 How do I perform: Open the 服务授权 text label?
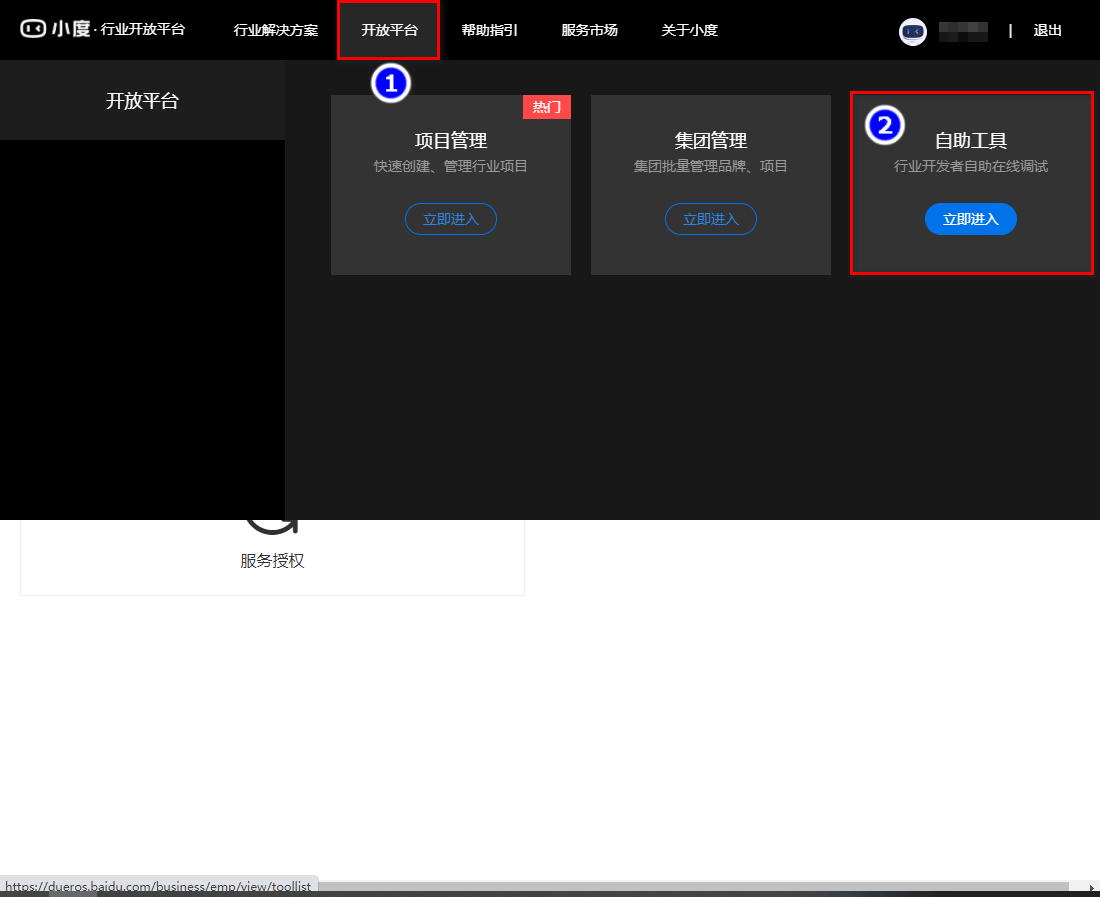[x=272, y=561]
